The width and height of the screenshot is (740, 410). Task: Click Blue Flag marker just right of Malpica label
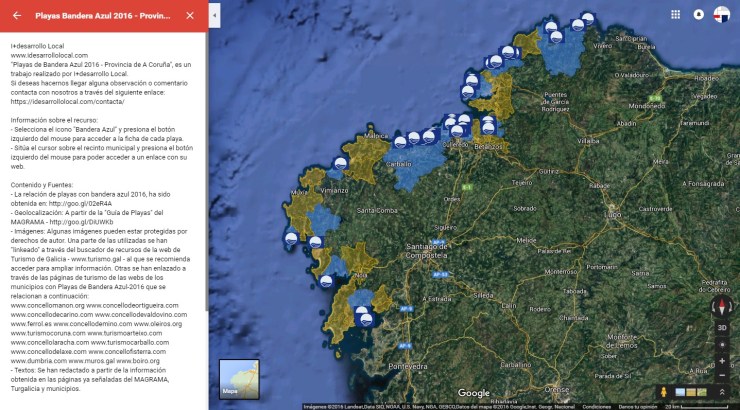[x=400, y=142]
